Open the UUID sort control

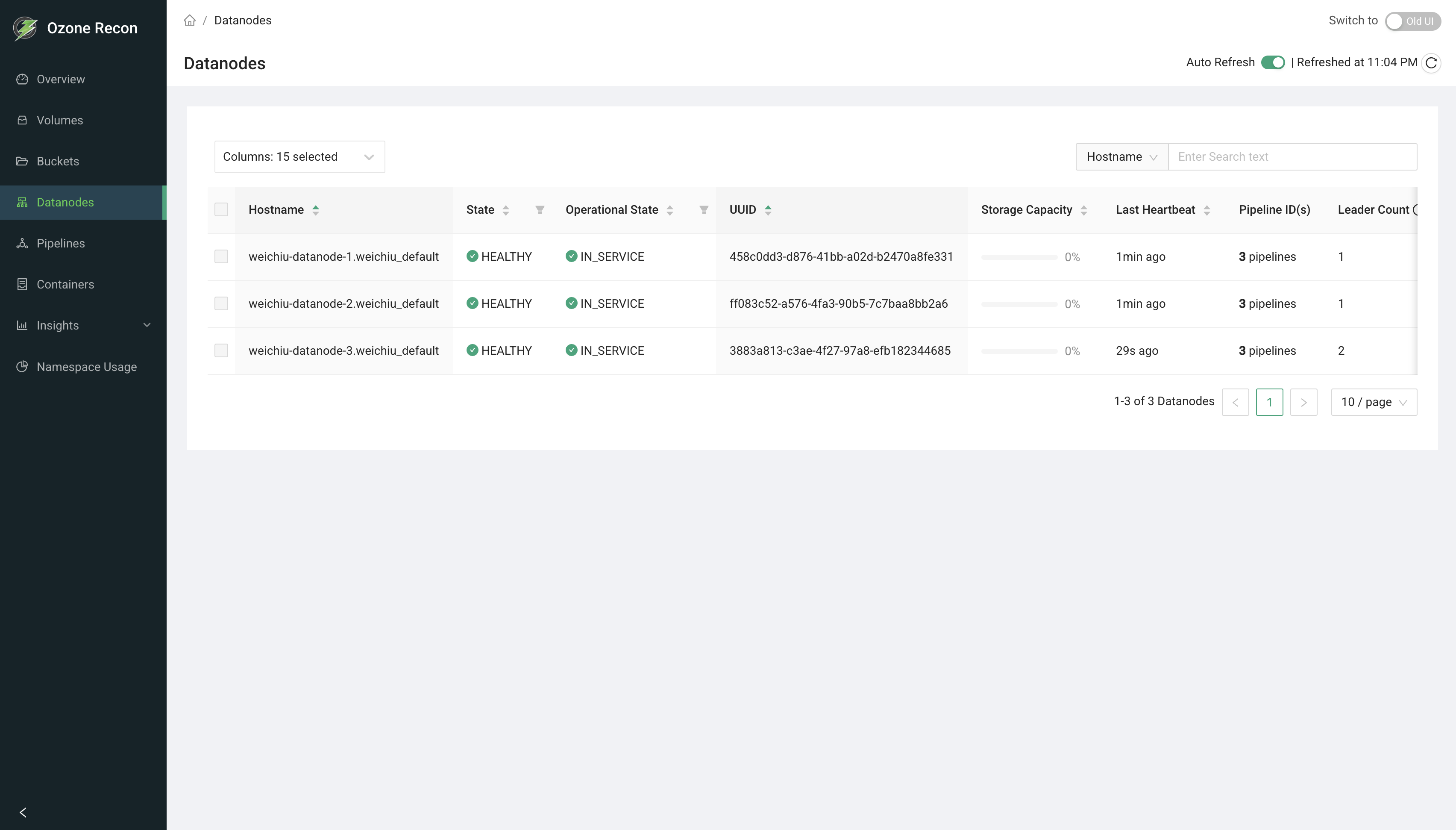coord(768,209)
